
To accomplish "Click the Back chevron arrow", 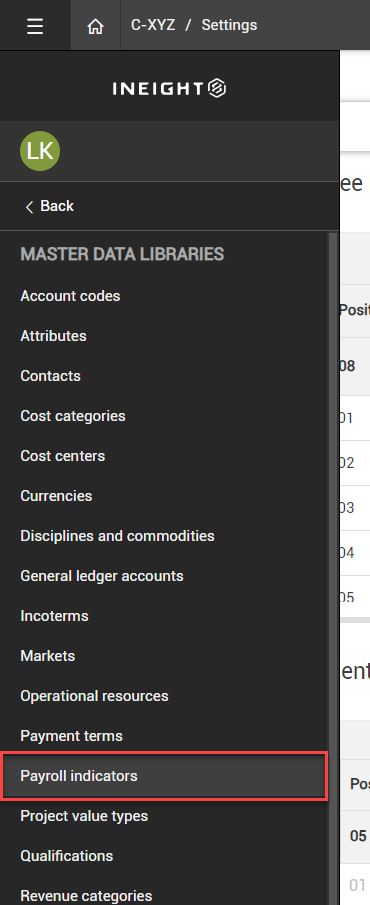I will point(29,207).
